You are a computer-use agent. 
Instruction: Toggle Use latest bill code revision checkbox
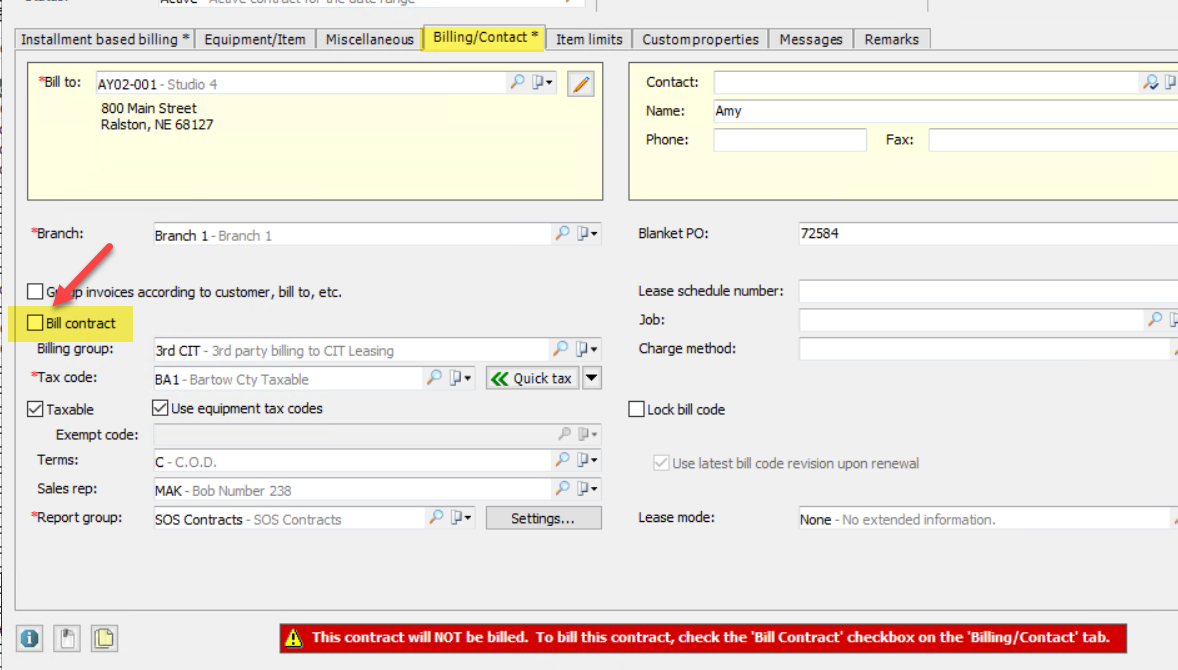[661, 463]
